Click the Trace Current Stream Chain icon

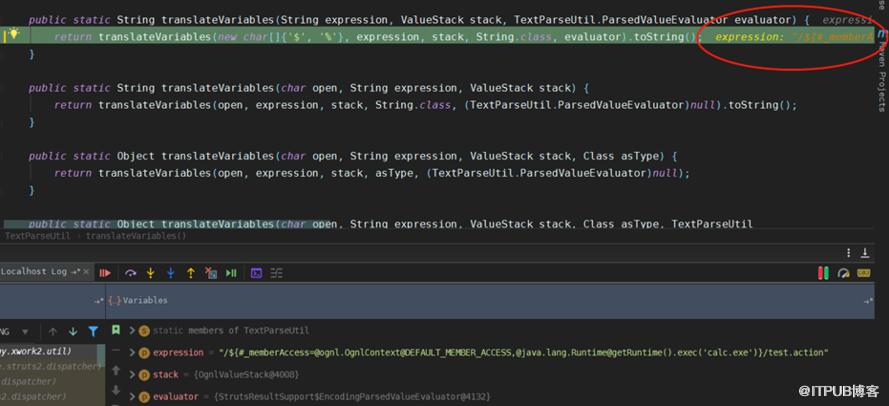point(276,273)
